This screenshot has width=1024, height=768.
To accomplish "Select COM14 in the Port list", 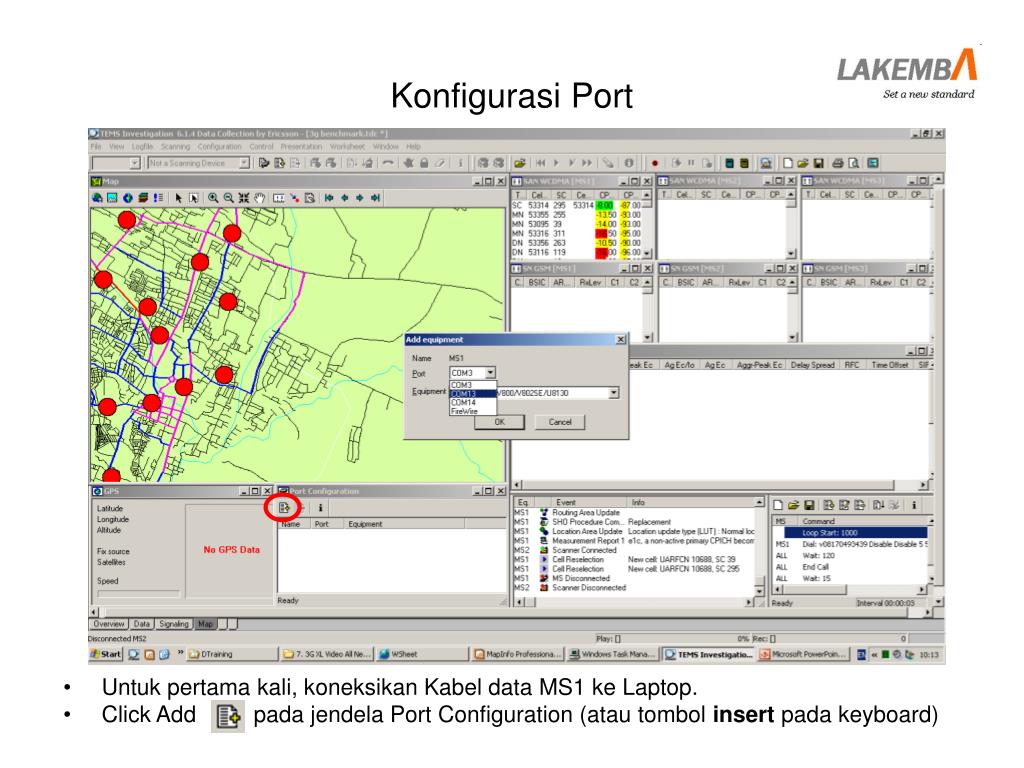I will coord(473,402).
